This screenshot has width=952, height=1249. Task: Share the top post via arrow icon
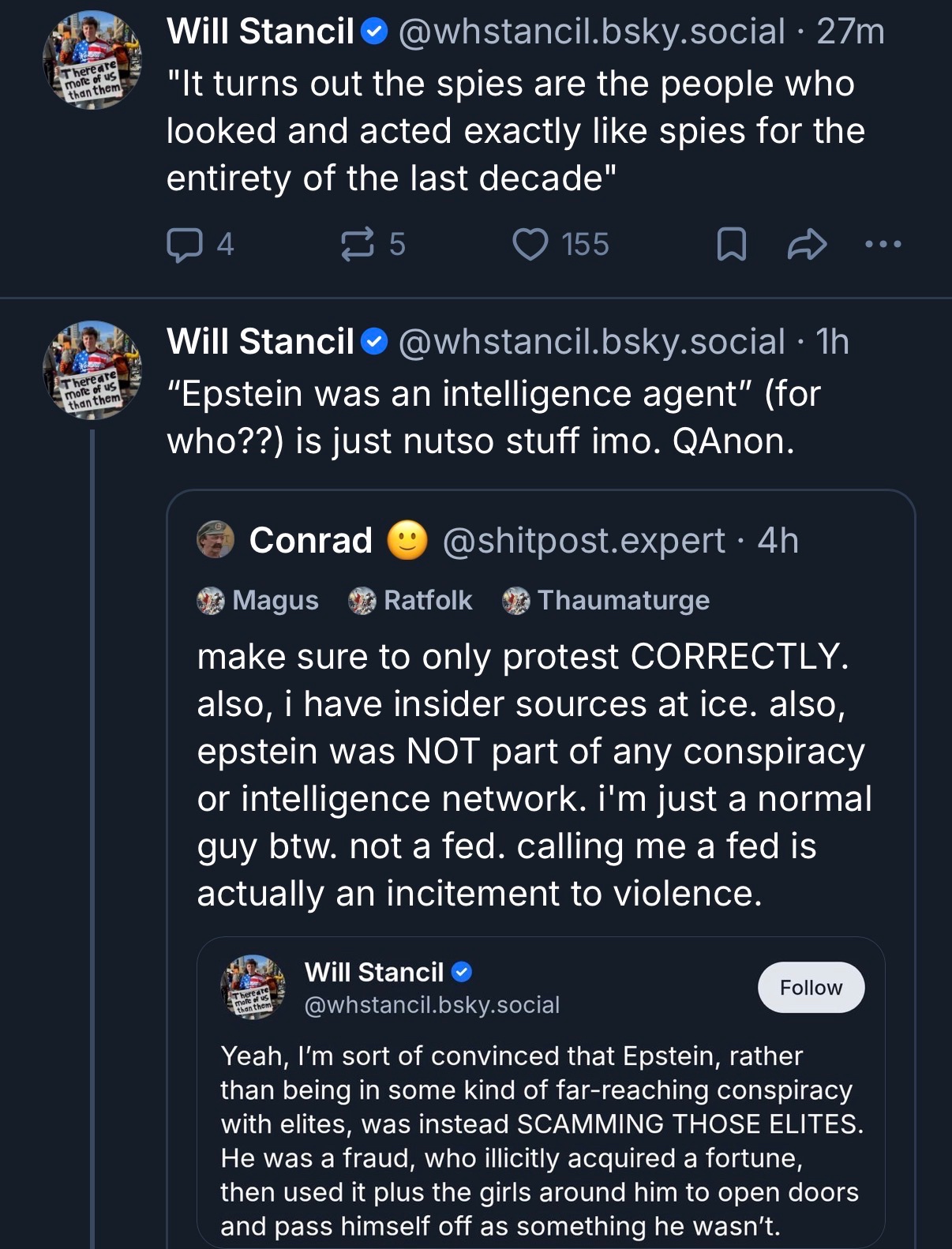[x=807, y=245]
